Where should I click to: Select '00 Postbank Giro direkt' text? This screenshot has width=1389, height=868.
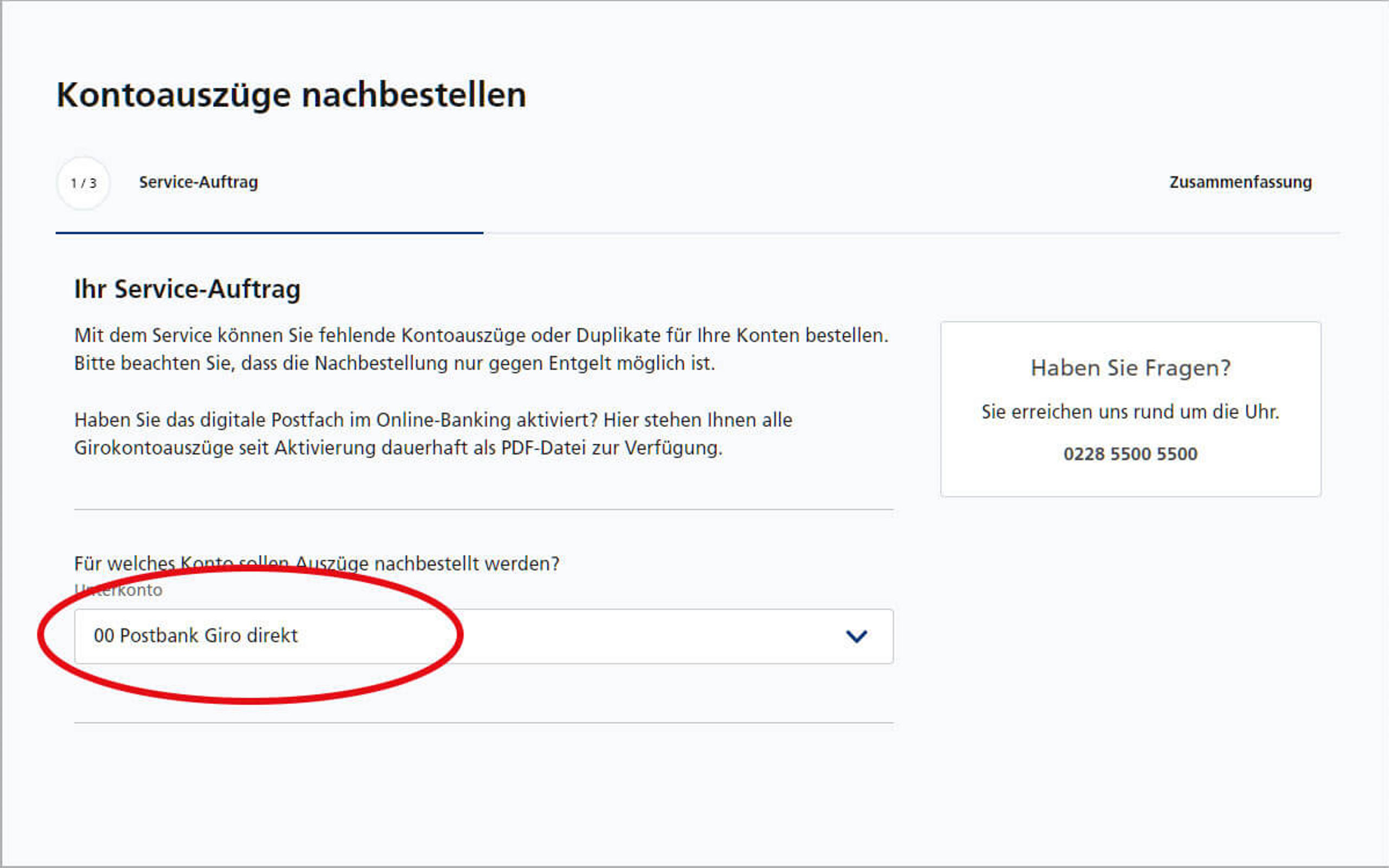click(x=196, y=635)
